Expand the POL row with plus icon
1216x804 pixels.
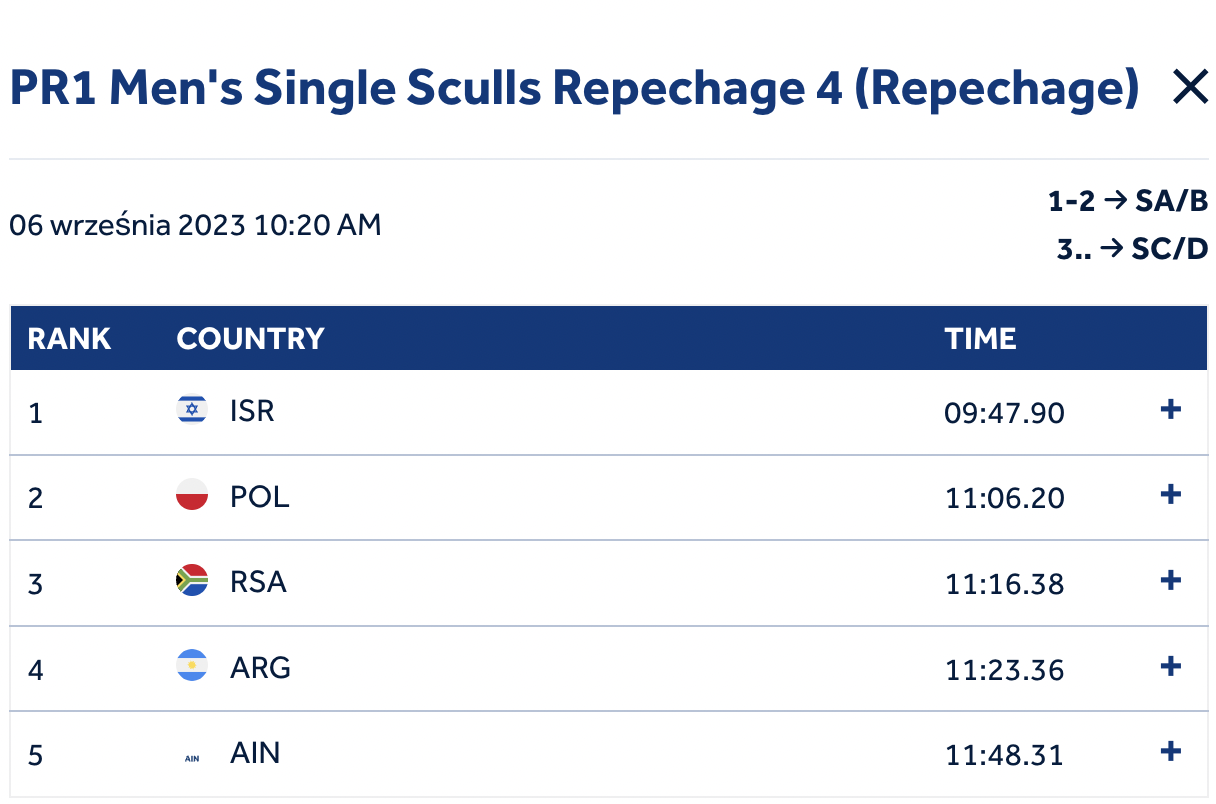pyautogui.click(x=1170, y=495)
